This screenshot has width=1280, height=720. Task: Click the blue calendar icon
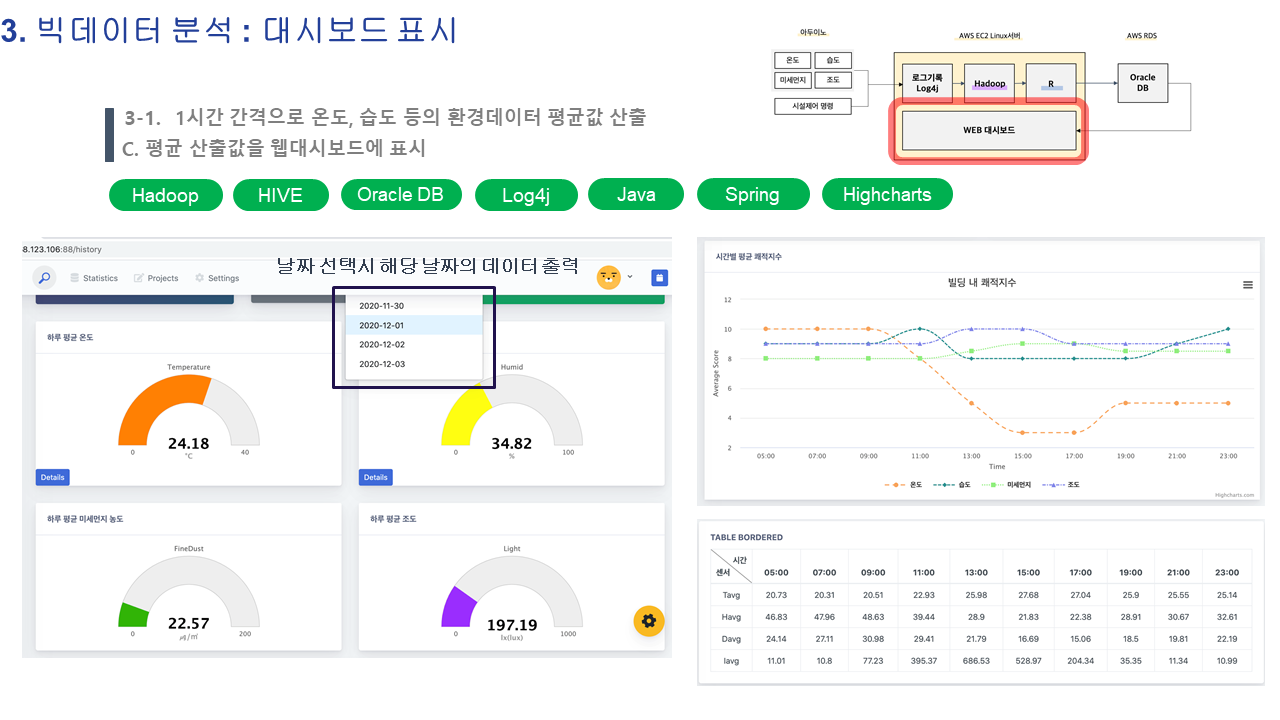point(659,278)
